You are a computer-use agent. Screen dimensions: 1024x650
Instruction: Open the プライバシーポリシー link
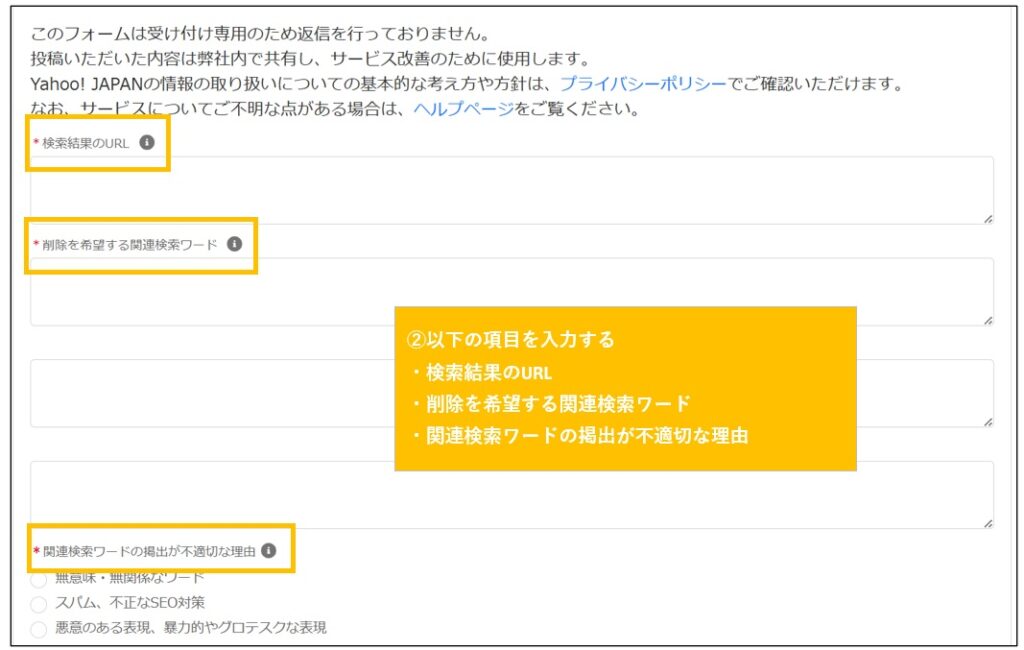tap(643, 84)
